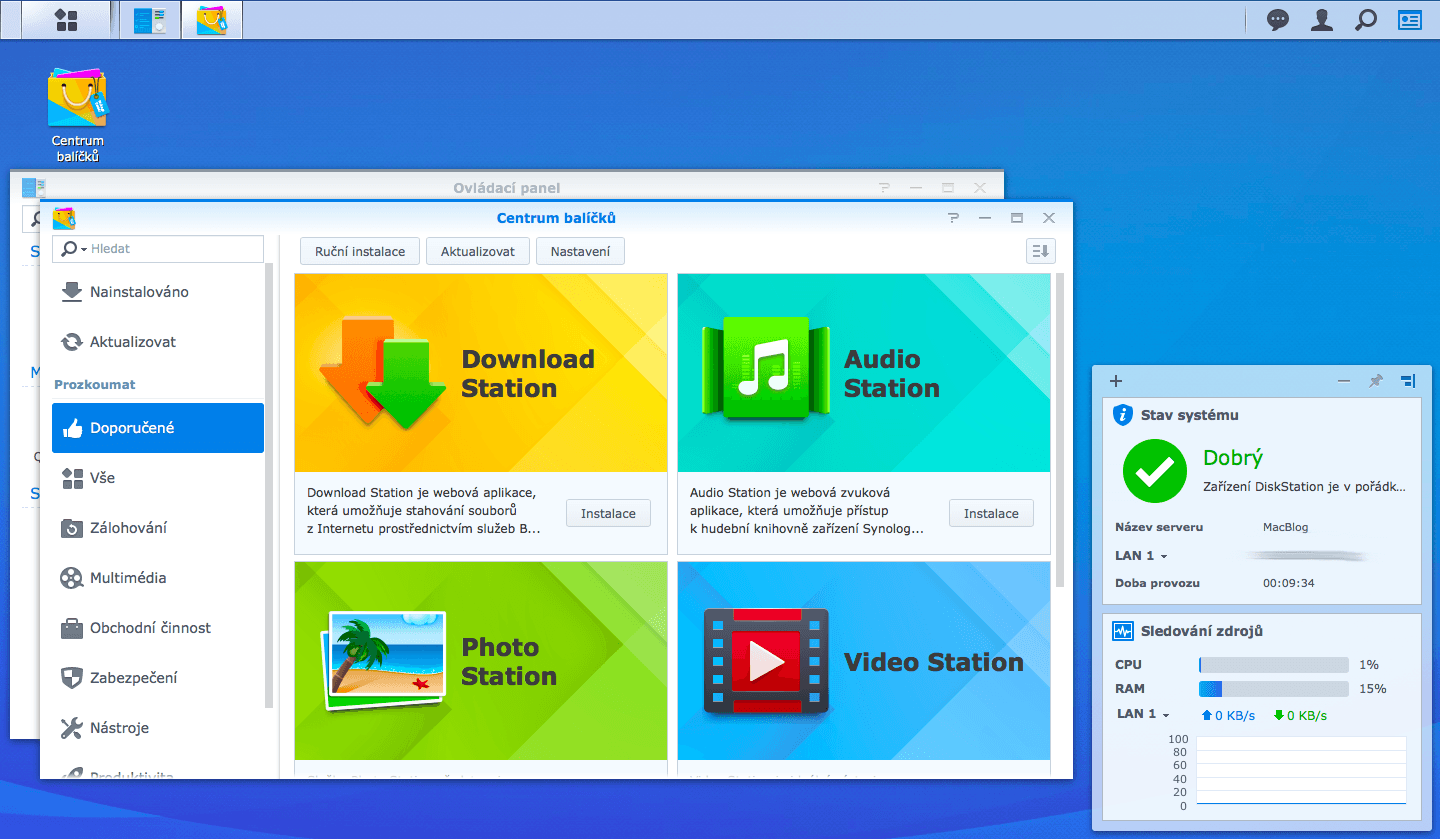Click the Photo Station beach picture icon
This screenshot has width=1440, height=839.
[384, 661]
